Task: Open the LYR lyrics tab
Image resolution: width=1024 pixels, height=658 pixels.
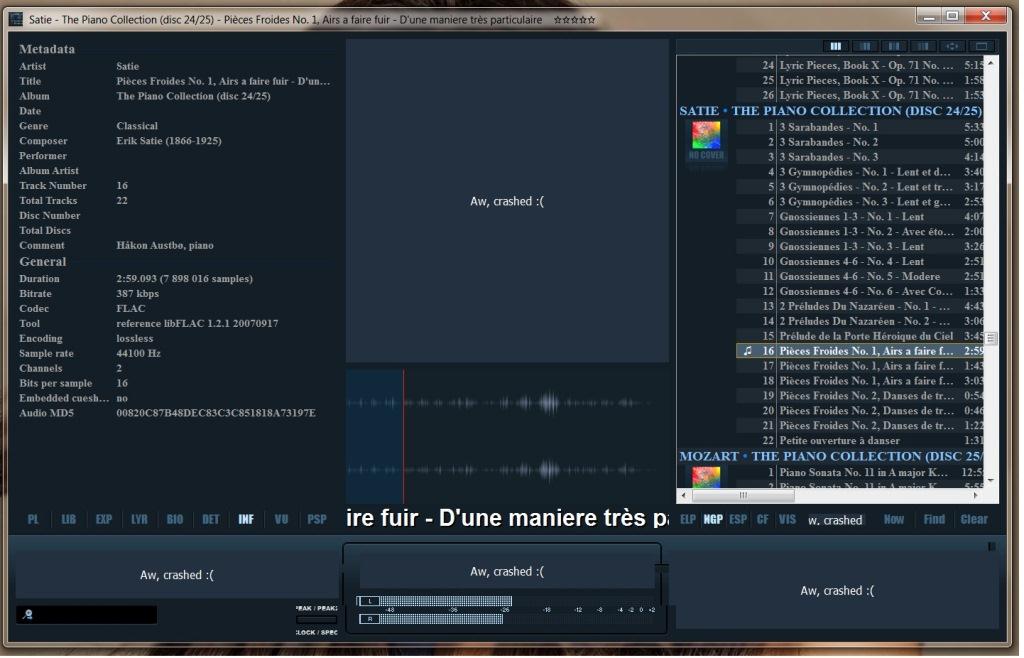Action: (139, 520)
